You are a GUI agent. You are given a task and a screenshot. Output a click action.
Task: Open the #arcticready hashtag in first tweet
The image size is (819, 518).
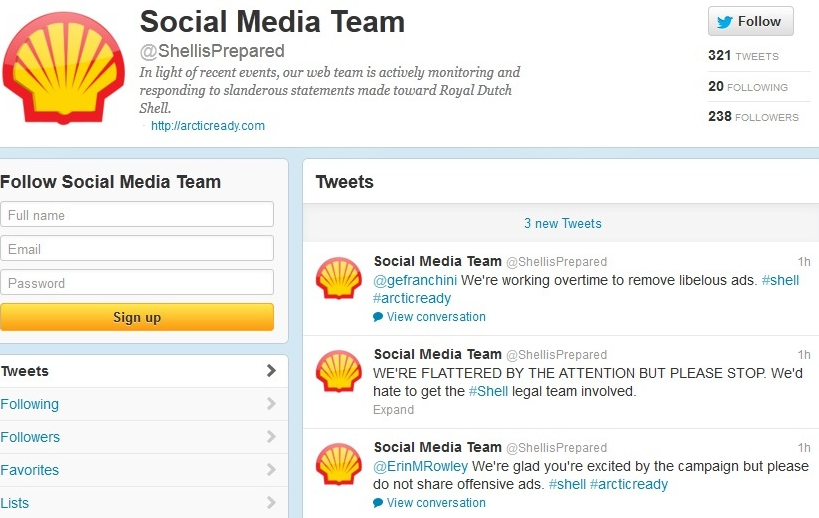click(412, 298)
